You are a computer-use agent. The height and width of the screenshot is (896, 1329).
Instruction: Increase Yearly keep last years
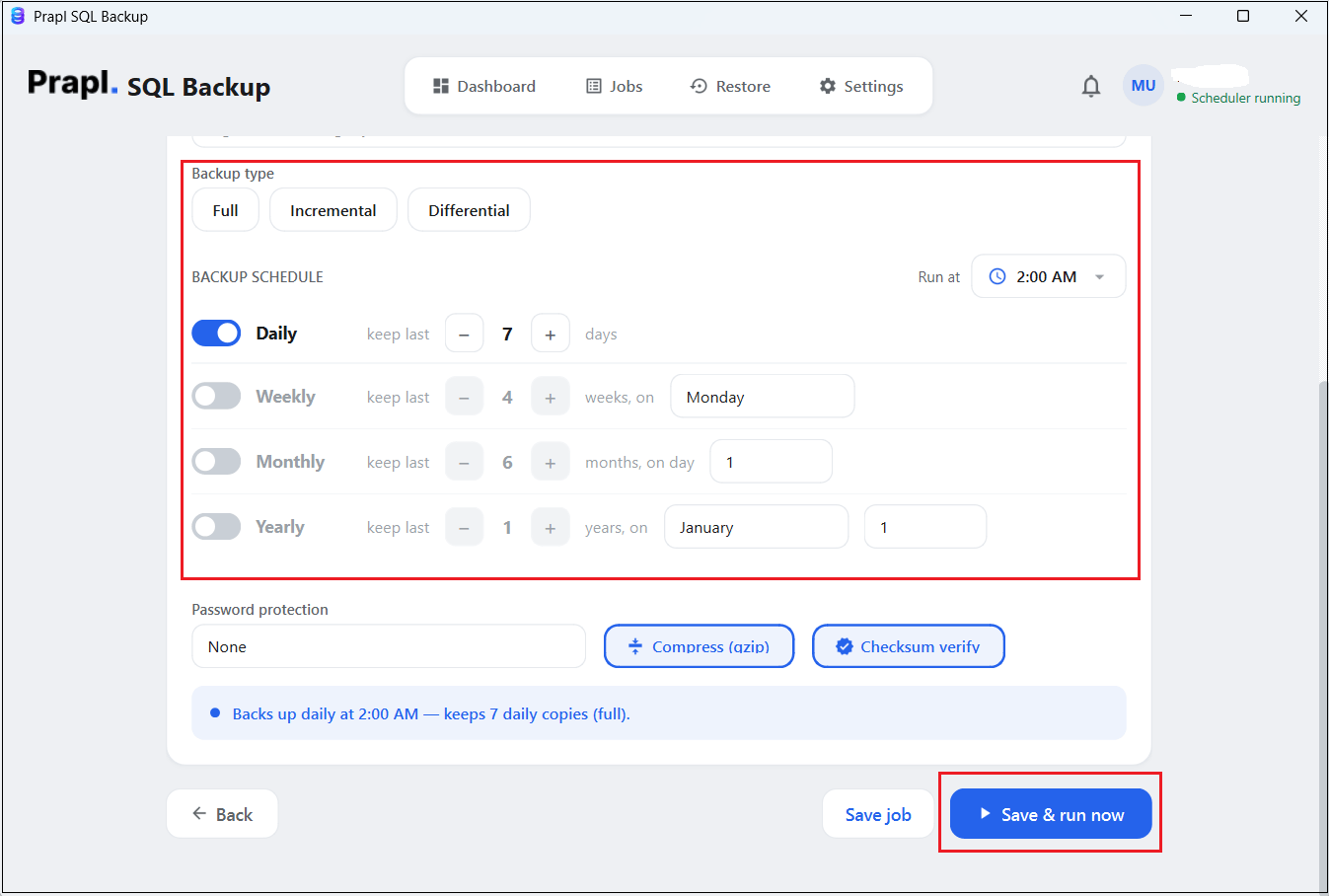pyautogui.click(x=551, y=527)
